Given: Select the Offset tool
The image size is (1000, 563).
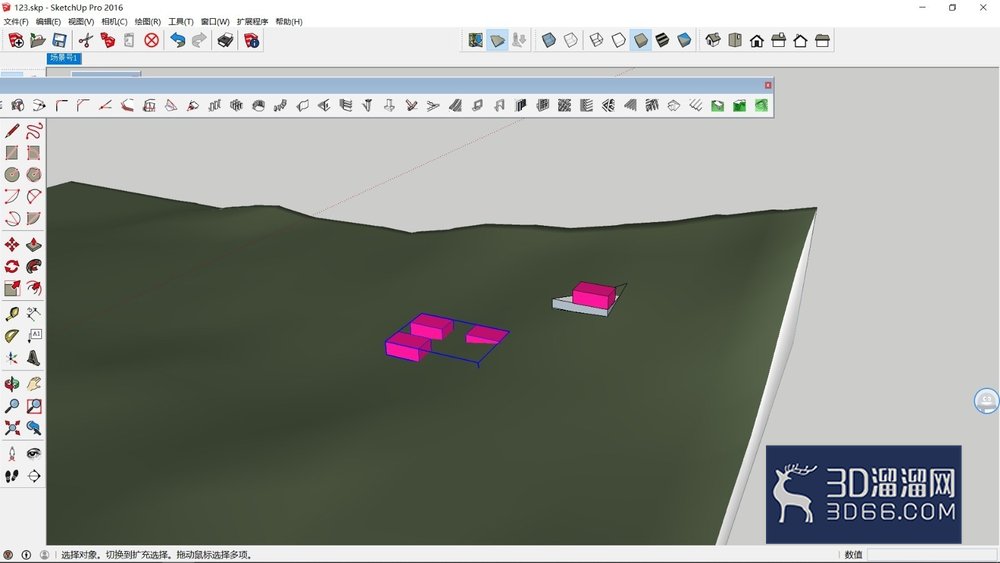Looking at the screenshot, I should pyautogui.click(x=34, y=288).
